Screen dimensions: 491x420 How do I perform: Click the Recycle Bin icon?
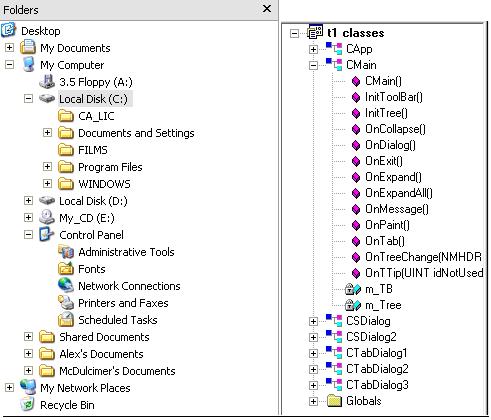[x=28, y=404]
